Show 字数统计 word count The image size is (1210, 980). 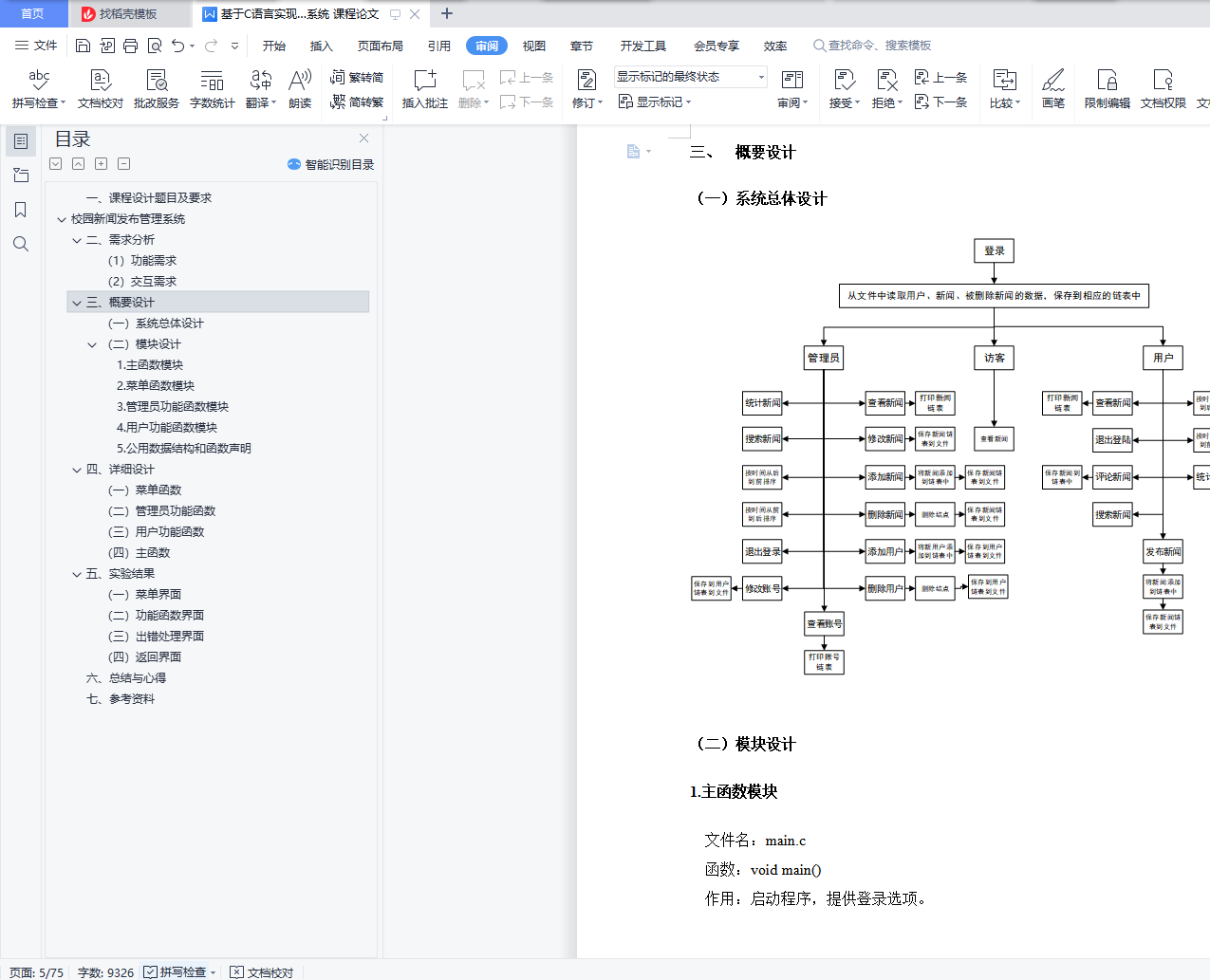[212, 89]
